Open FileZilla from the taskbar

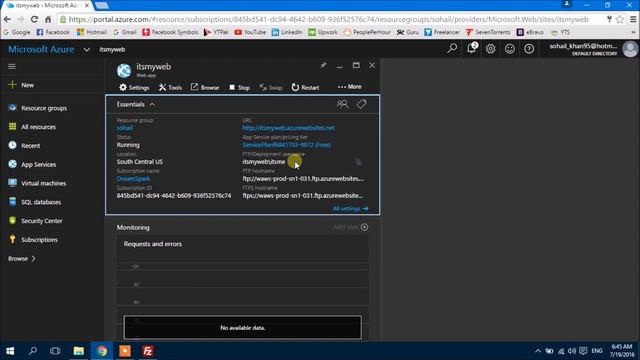click(148, 351)
